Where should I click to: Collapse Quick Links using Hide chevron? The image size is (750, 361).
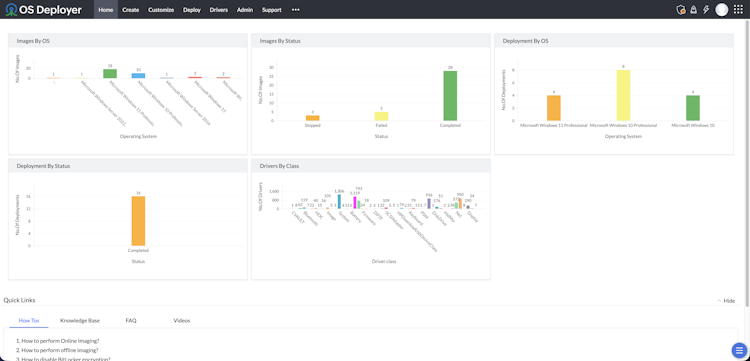click(x=726, y=301)
